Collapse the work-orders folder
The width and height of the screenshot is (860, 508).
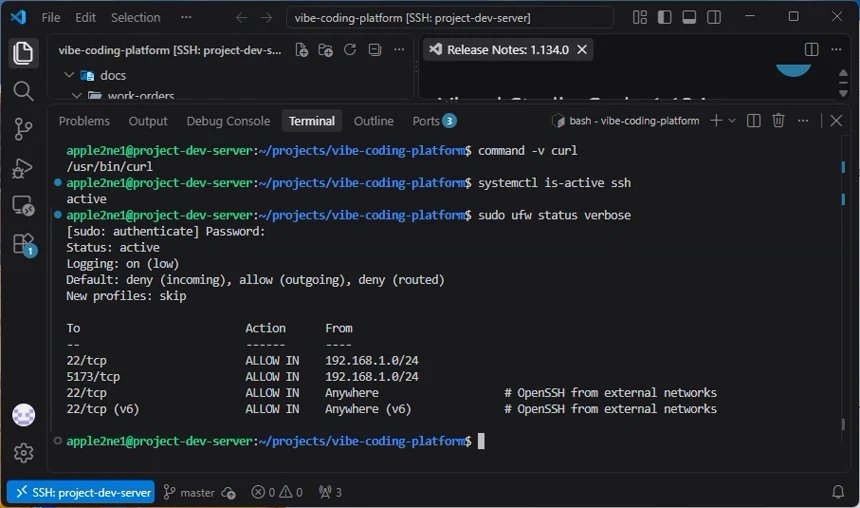tap(77, 95)
